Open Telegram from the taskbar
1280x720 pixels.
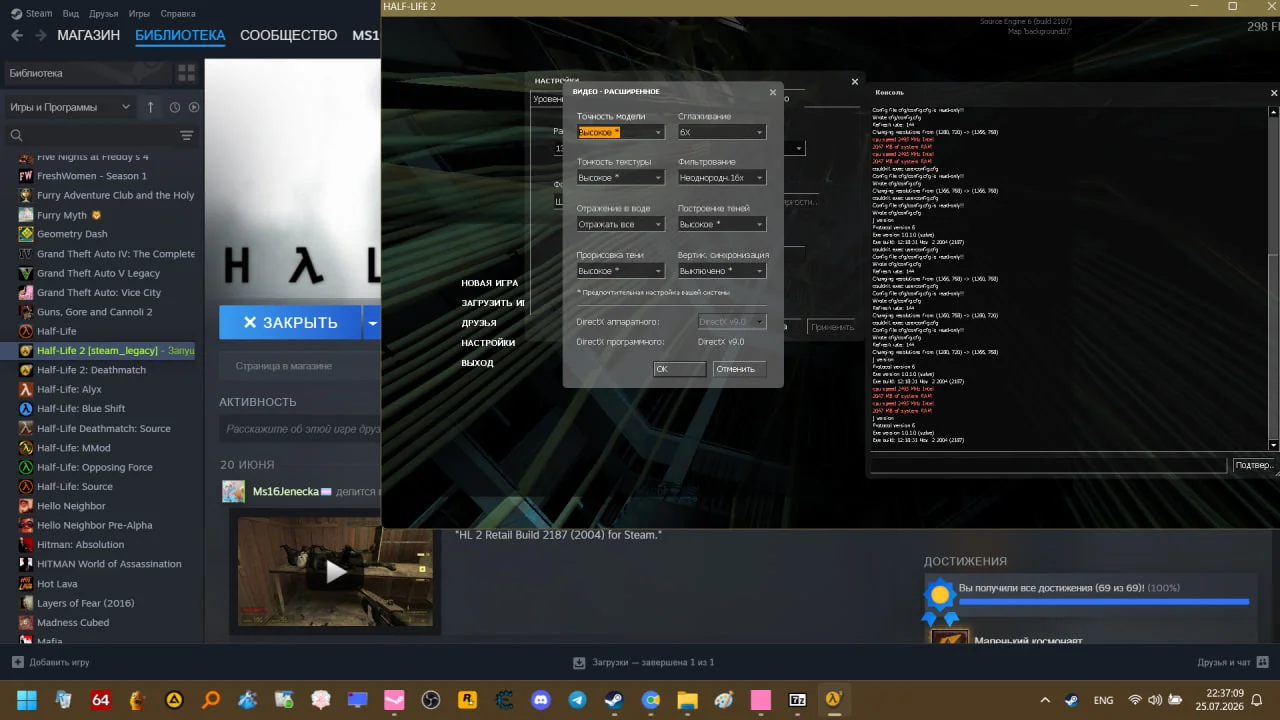click(578, 700)
